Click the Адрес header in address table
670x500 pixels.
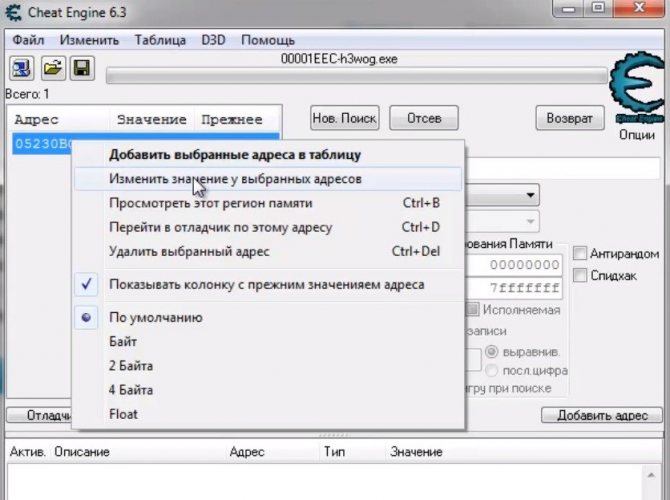pos(247,452)
